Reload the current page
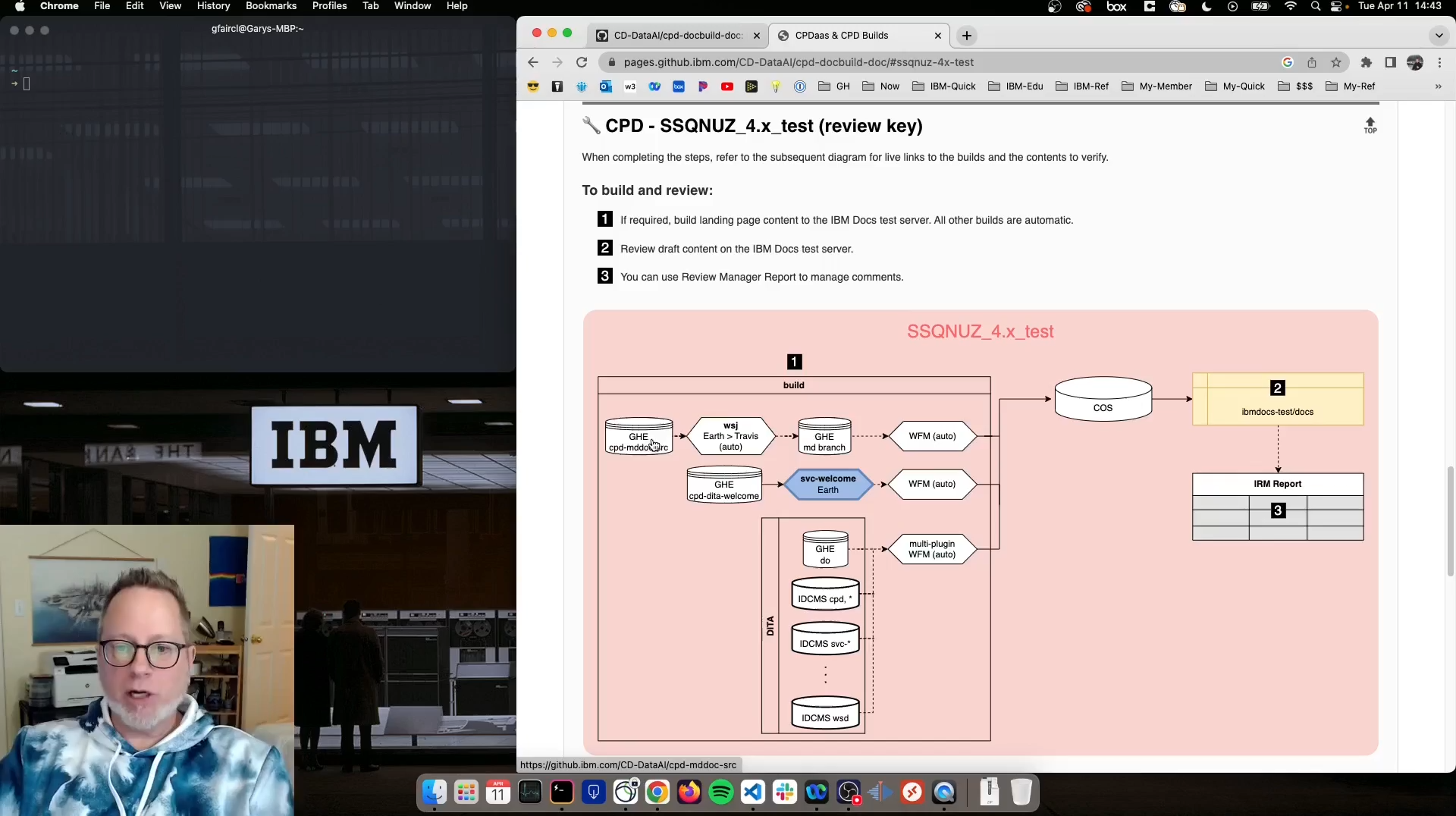Image resolution: width=1456 pixels, height=816 pixels. point(582,62)
